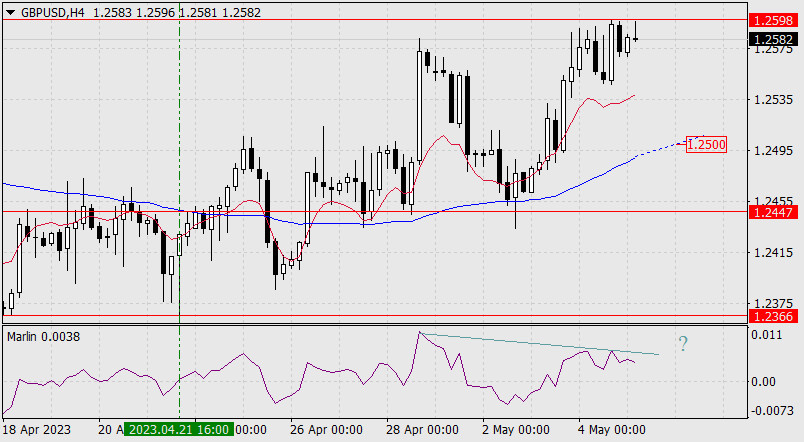Select the 18 Apr 2023 time axis label
The width and height of the screenshot is (804, 442).
pyautogui.click(x=36, y=429)
